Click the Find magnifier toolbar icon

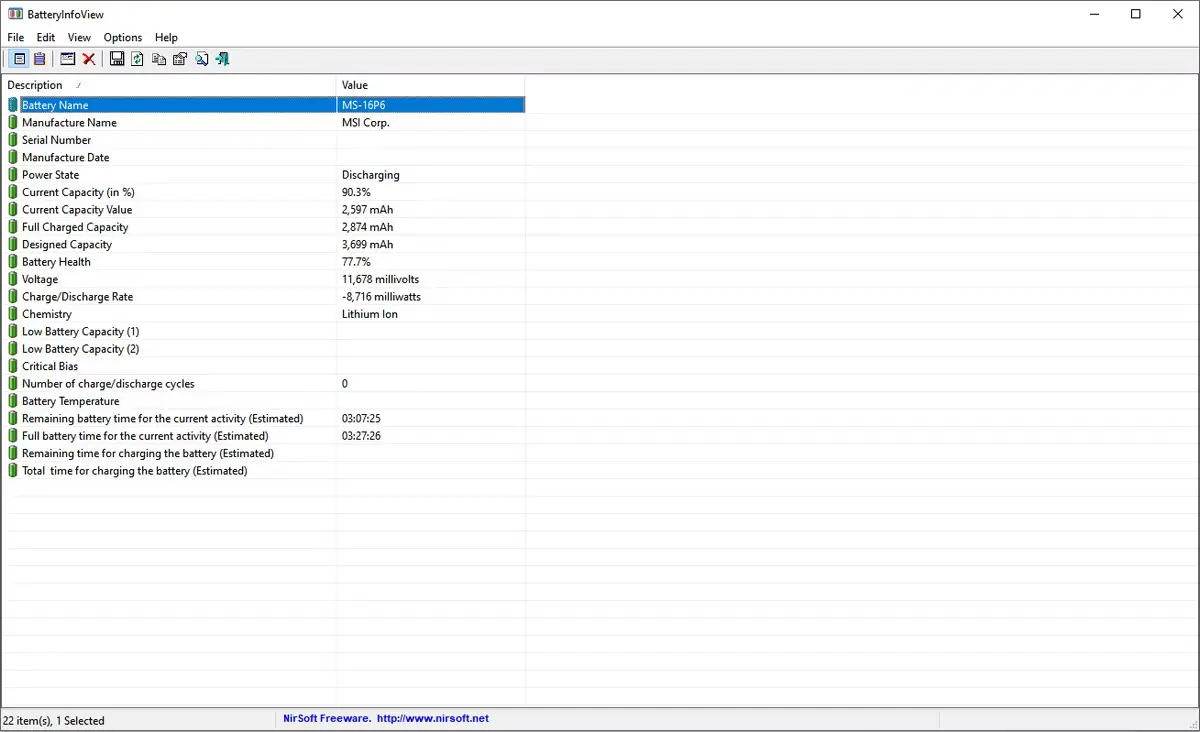tap(202, 59)
